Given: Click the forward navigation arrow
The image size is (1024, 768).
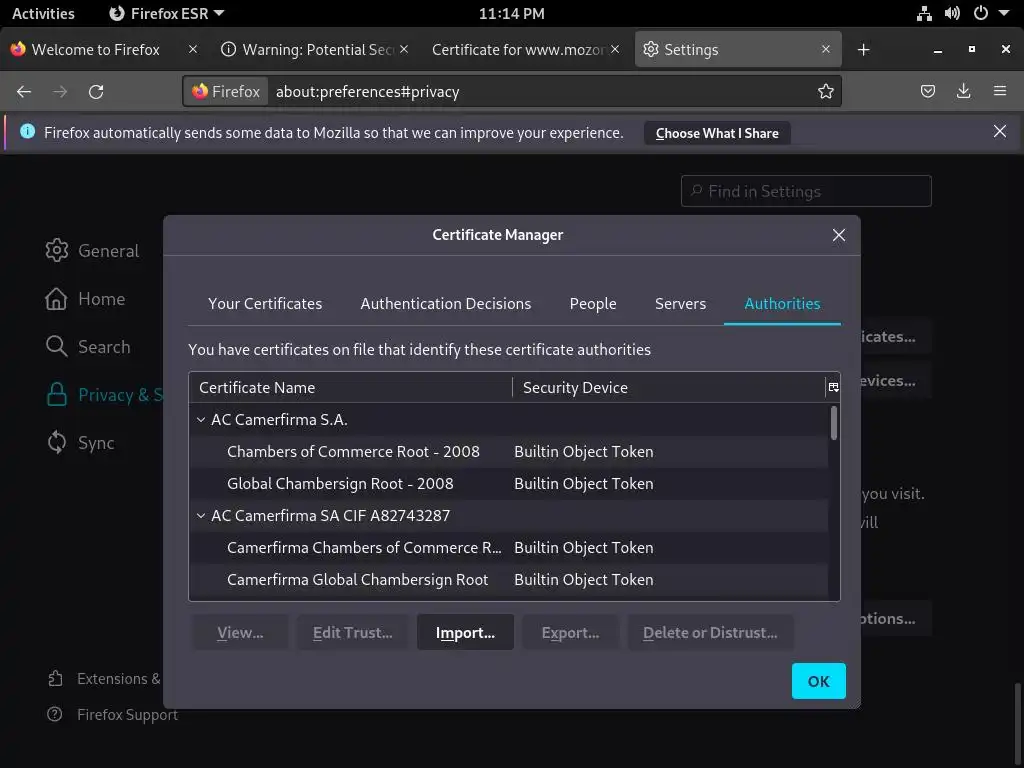Looking at the screenshot, I should [60, 92].
